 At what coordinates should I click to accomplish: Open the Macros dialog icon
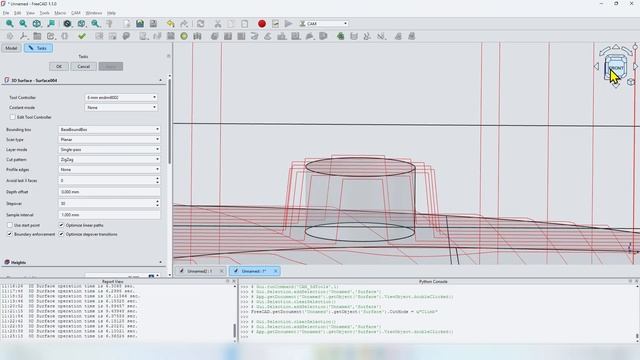(x=276, y=24)
